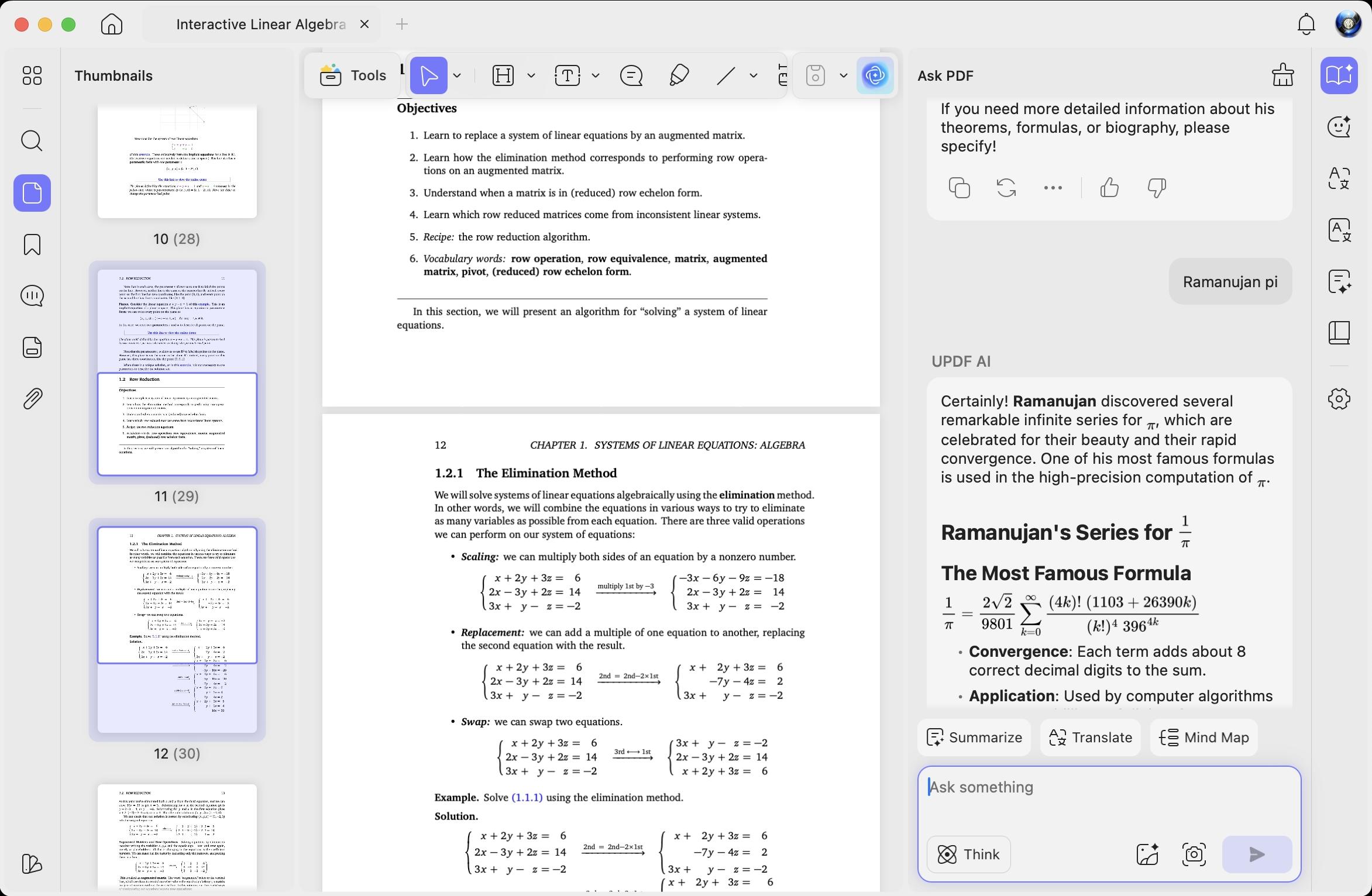Click the Ask PDF panel title
The image size is (1372, 896).
coord(945,76)
